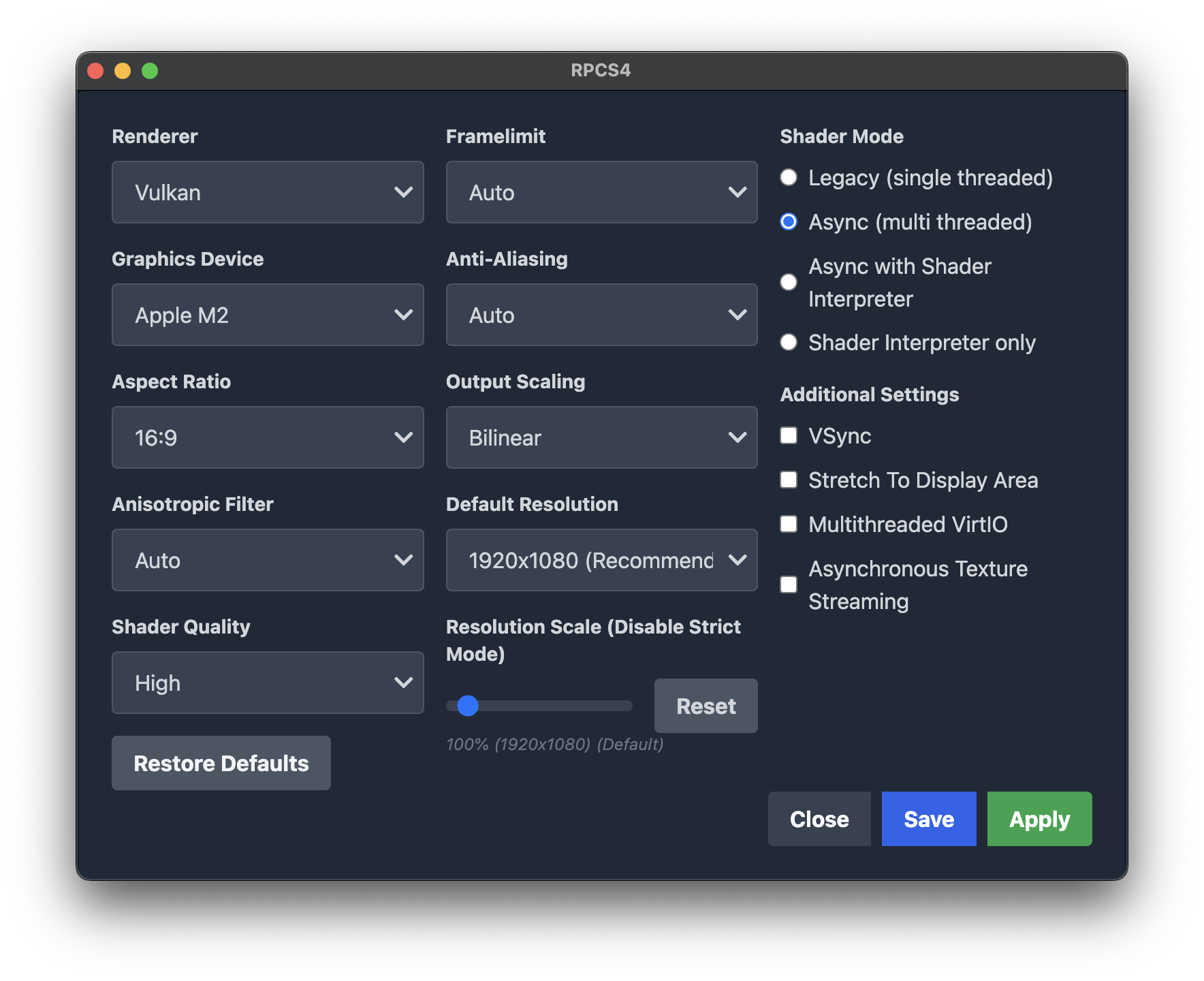The image size is (1204, 981).
Task: Enable the VSync checkbox
Action: (789, 435)
